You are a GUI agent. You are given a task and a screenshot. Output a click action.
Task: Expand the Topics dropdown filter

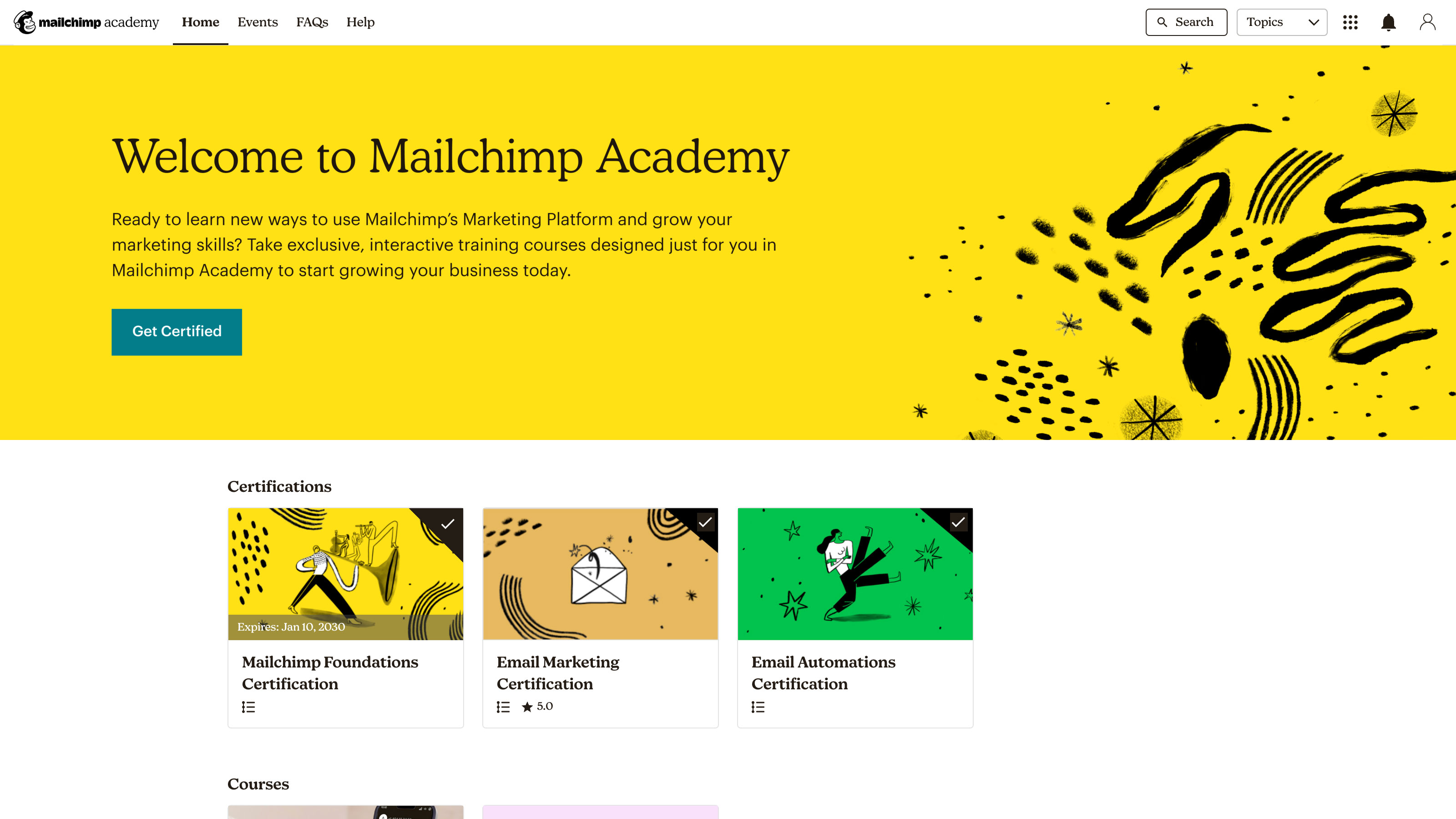[1282, 22]
